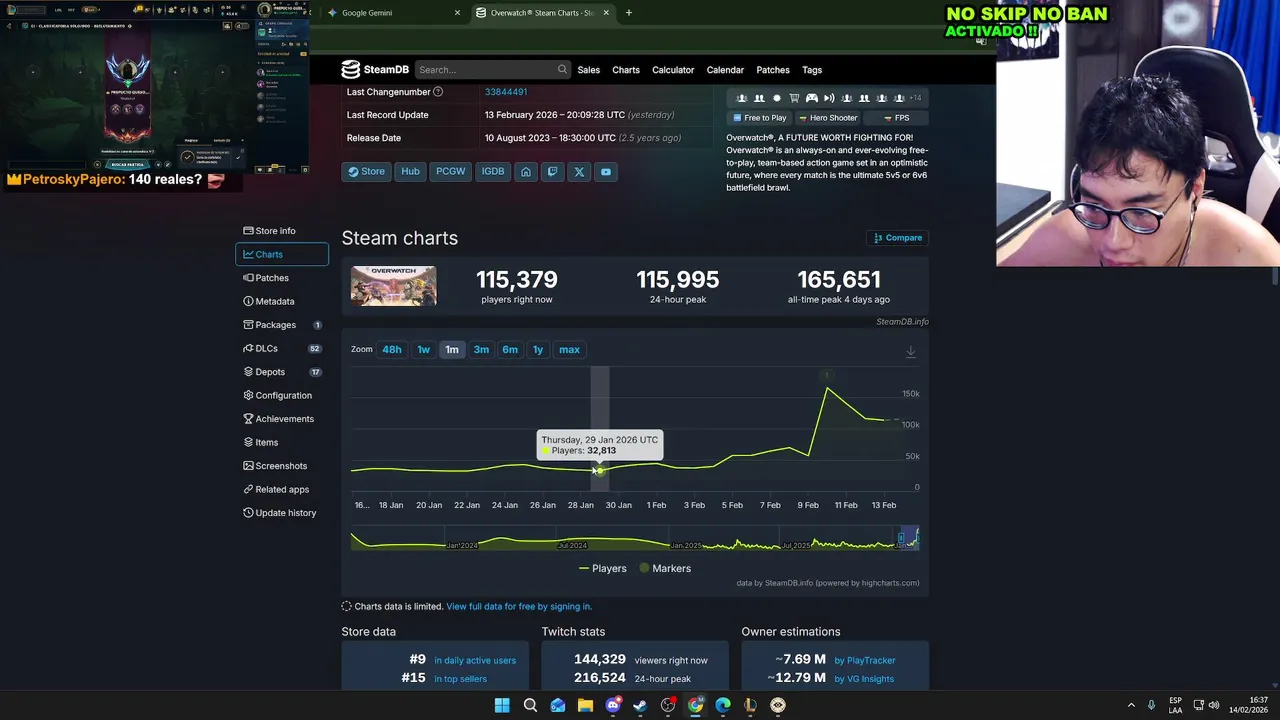Open Configuration in the sidebar
This screenshot has height=720, width=1280.
click(282, 395)
